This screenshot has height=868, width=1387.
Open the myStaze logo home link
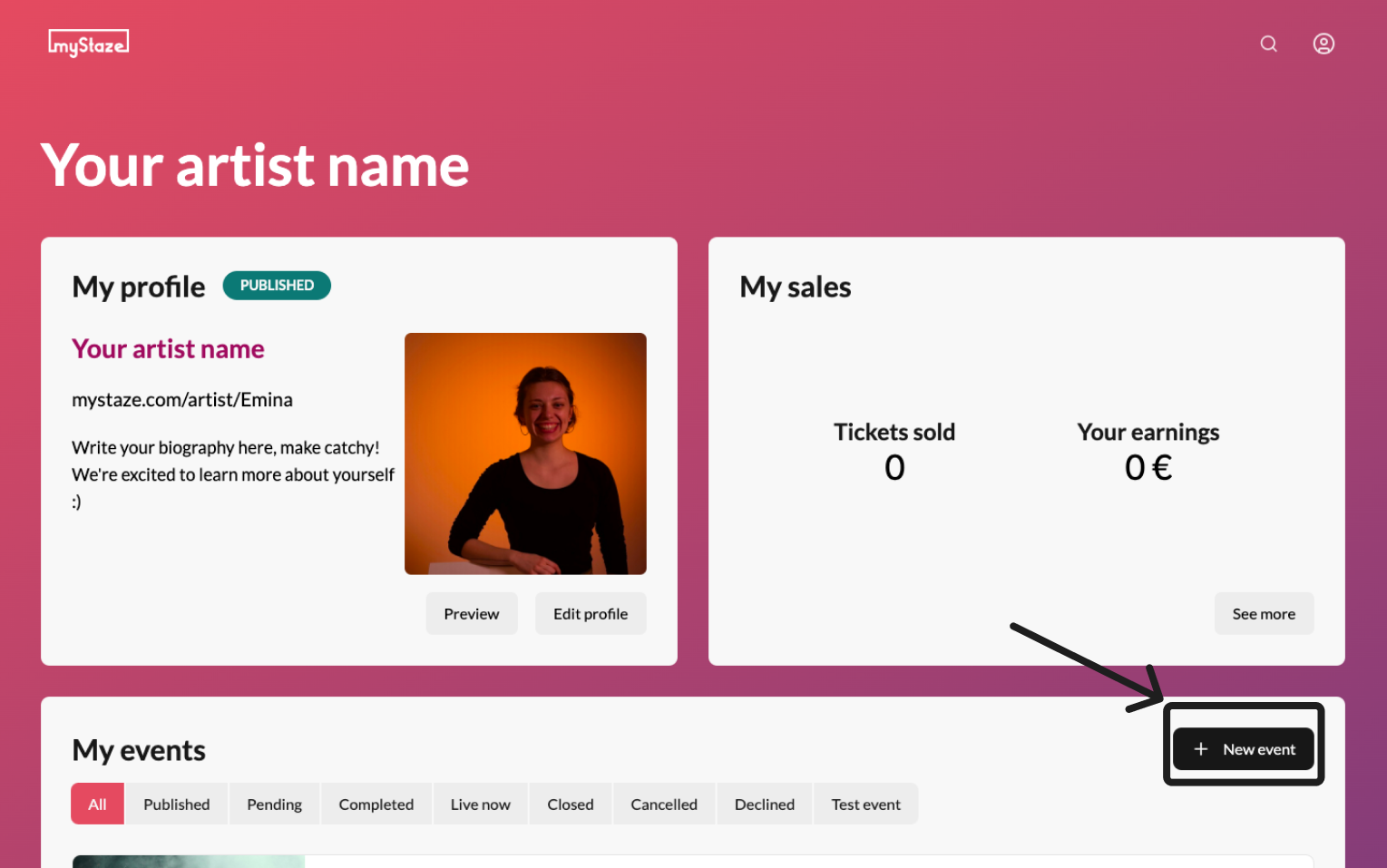click(88, 43)
